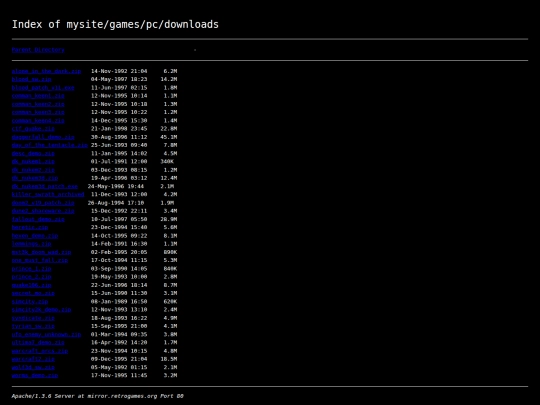Open the dk_nukem3d_patch.exe link
The height and width of the screenshot is (405, 540).
(x=44, y=187)
